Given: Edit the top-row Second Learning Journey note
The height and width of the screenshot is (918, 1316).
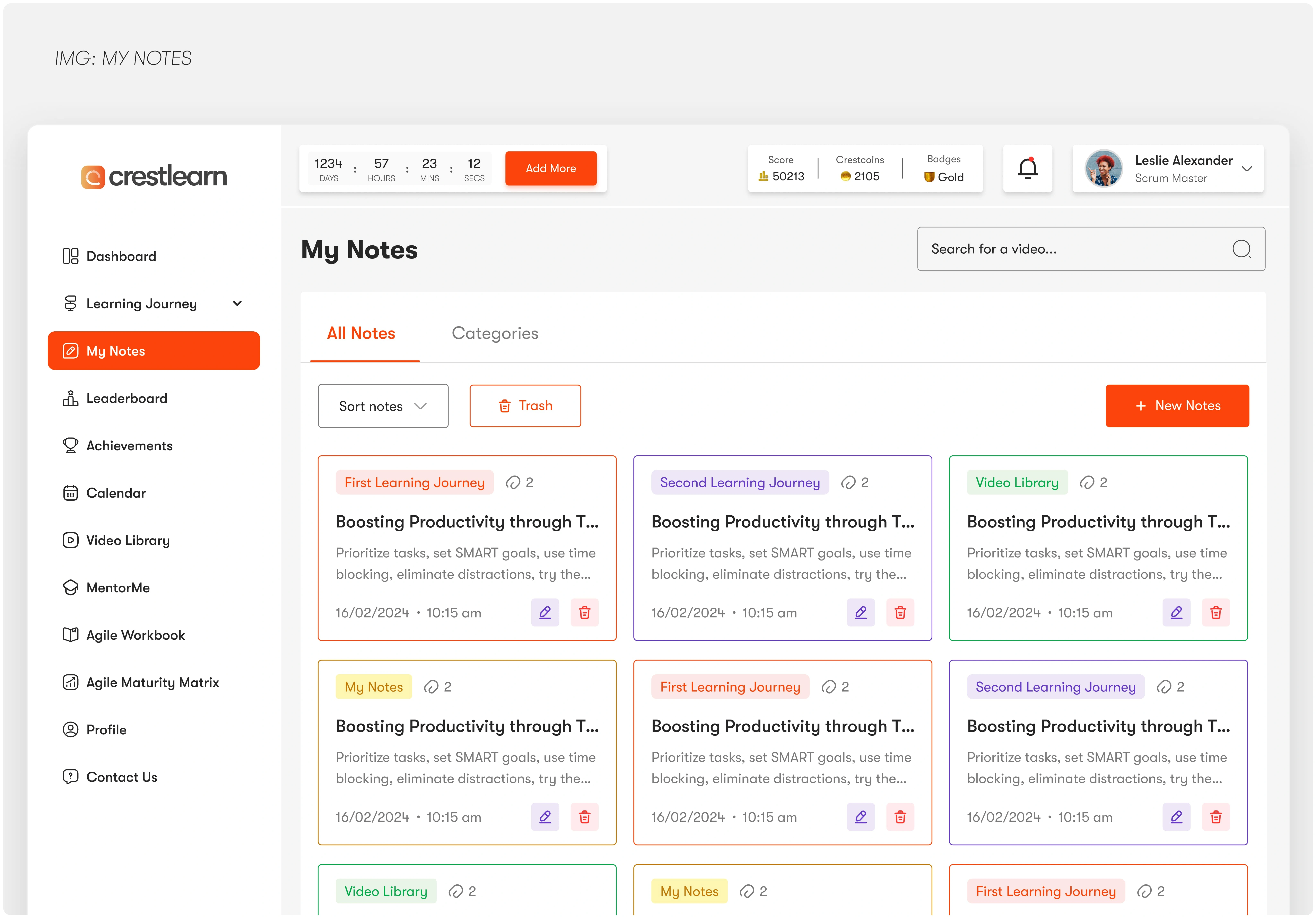Looking at the screenshot, I should tap(861, 613).
